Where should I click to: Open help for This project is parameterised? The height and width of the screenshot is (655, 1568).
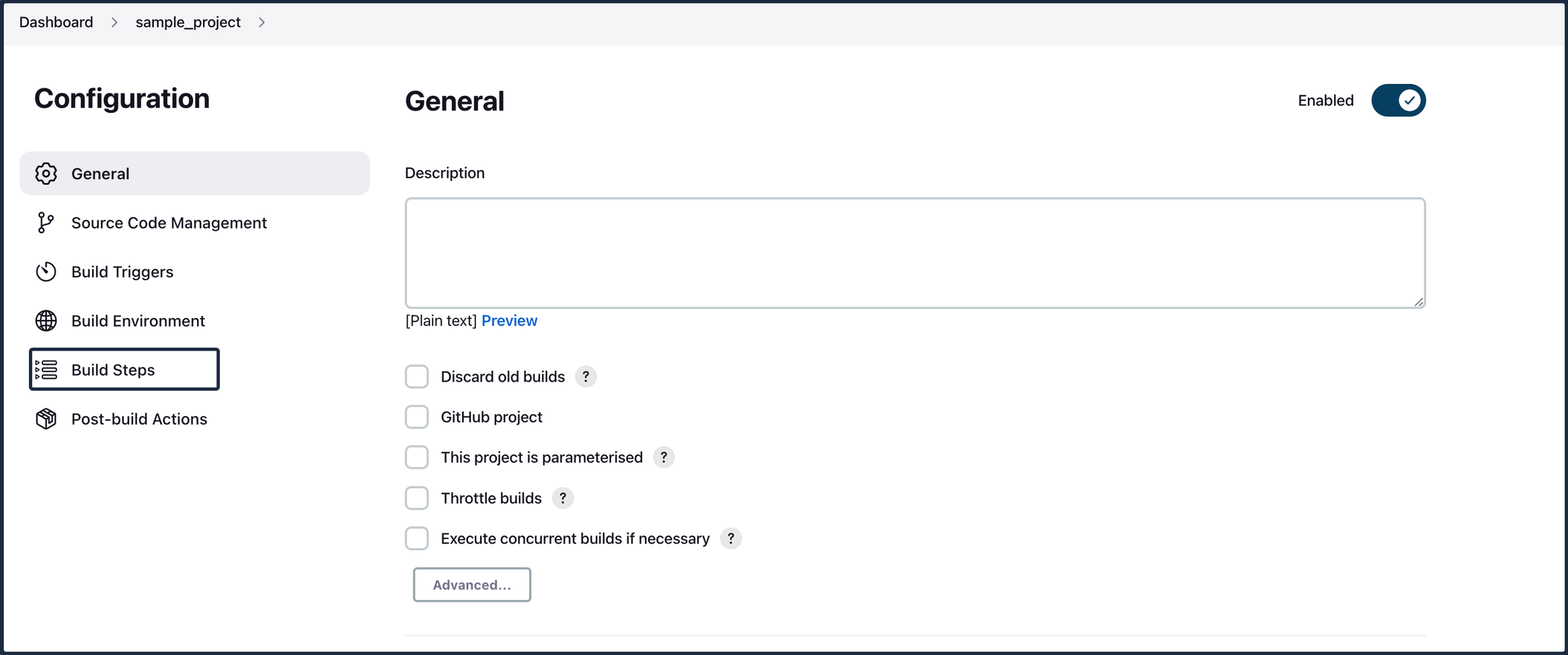tap(664, 457)
